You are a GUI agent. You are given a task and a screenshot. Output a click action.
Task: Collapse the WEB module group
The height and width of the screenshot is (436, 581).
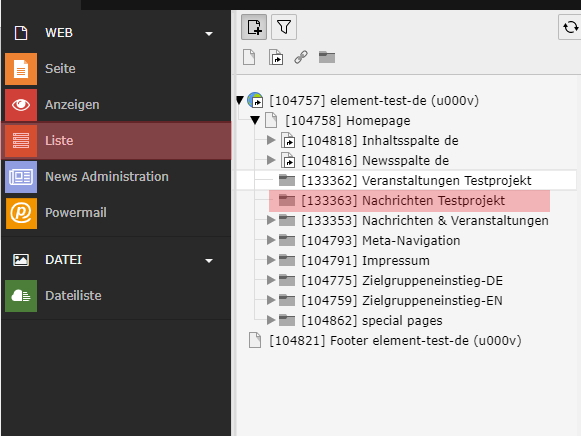pos(209,34)
